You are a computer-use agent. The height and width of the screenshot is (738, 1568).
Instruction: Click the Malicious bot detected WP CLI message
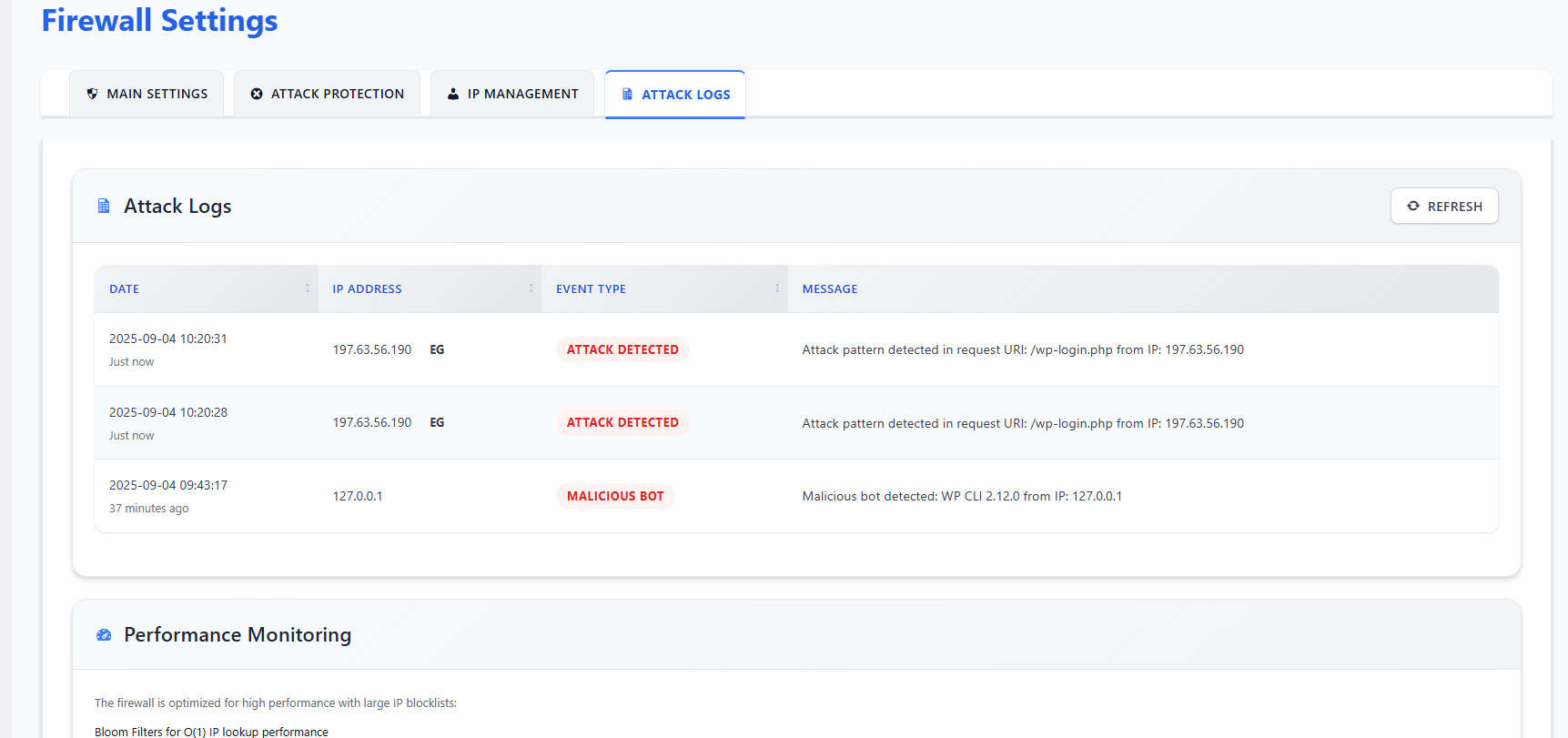coord(962,496)
